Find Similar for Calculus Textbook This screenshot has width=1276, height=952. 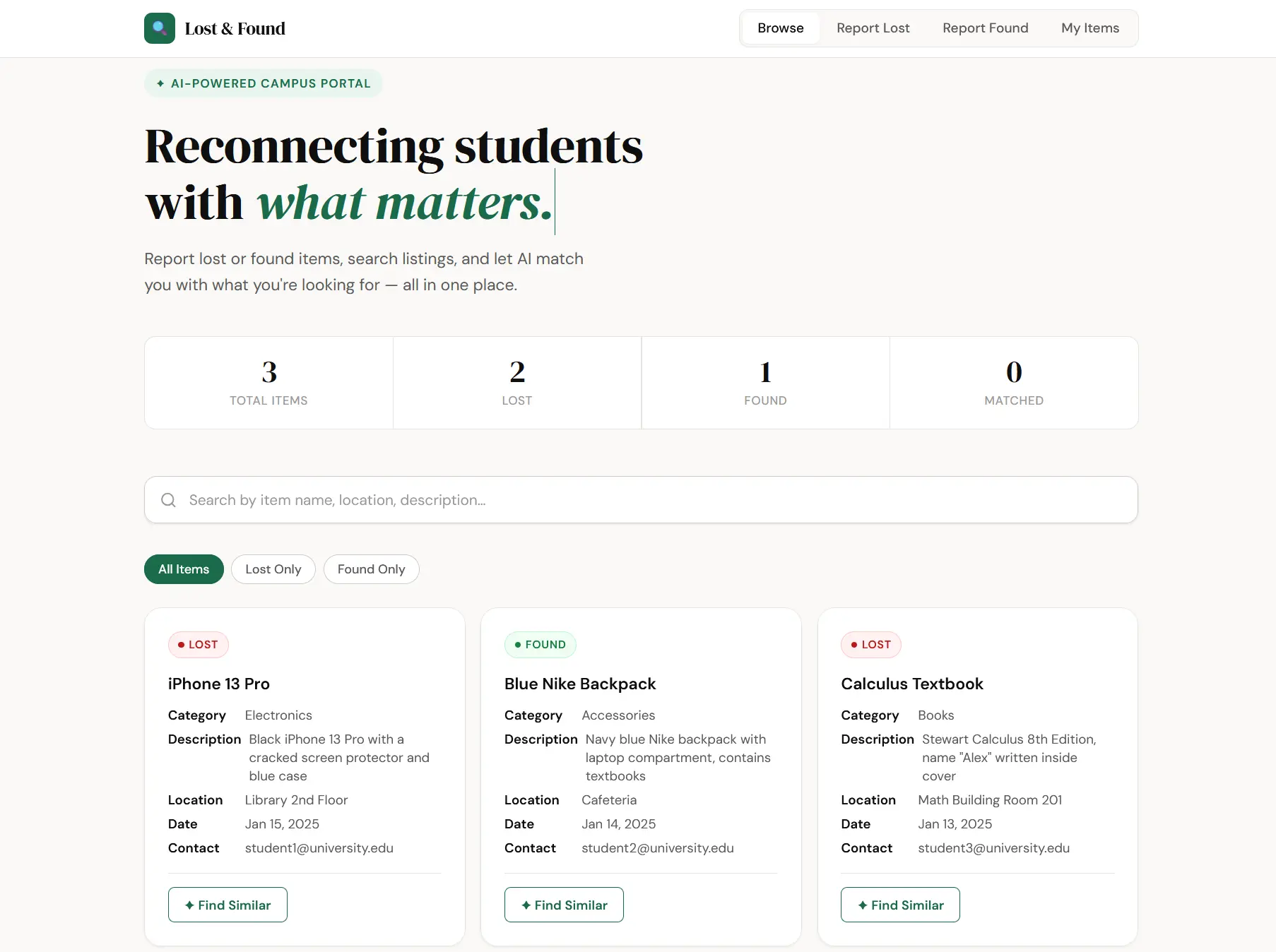pyautogui.click(x=900, y=905)
